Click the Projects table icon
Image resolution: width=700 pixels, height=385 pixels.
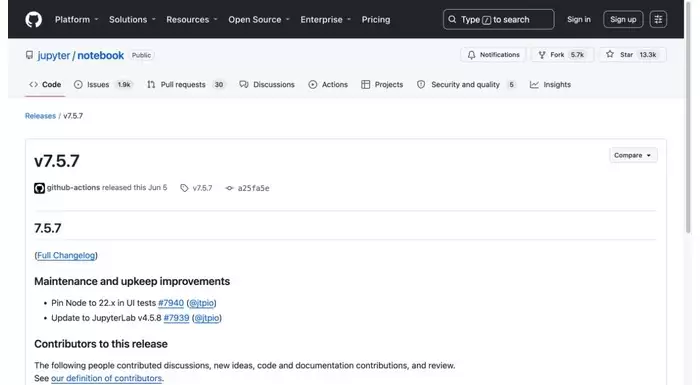pyautogui.click(x=366, y=84)
